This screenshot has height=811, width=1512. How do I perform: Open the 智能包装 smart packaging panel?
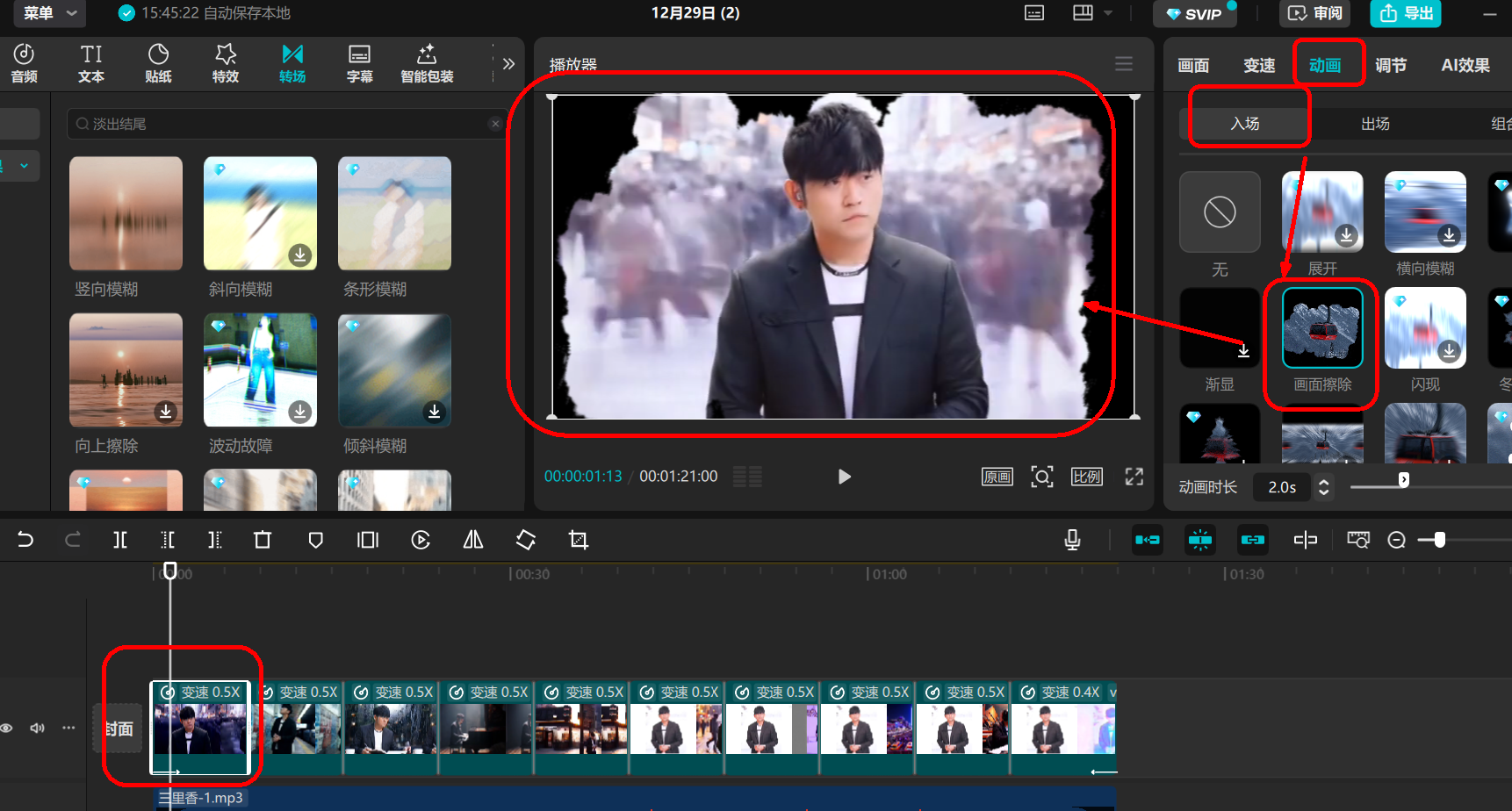pyautogui.click(x=427, y=63)
